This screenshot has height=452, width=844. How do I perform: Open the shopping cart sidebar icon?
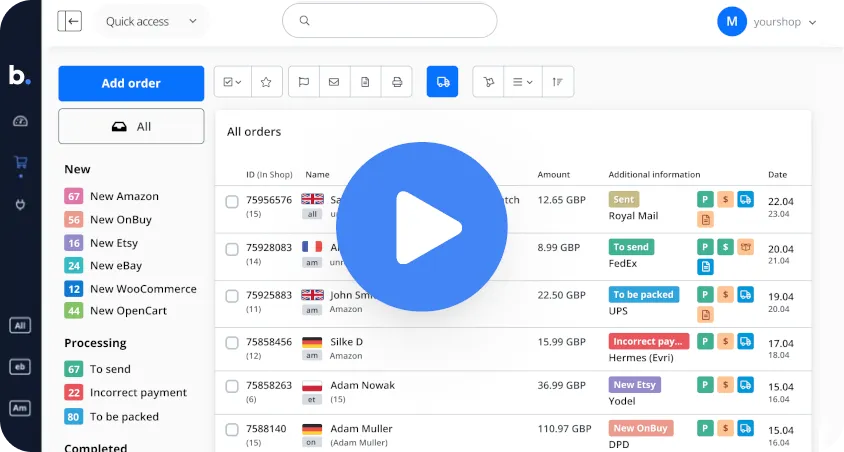point(20,163)
